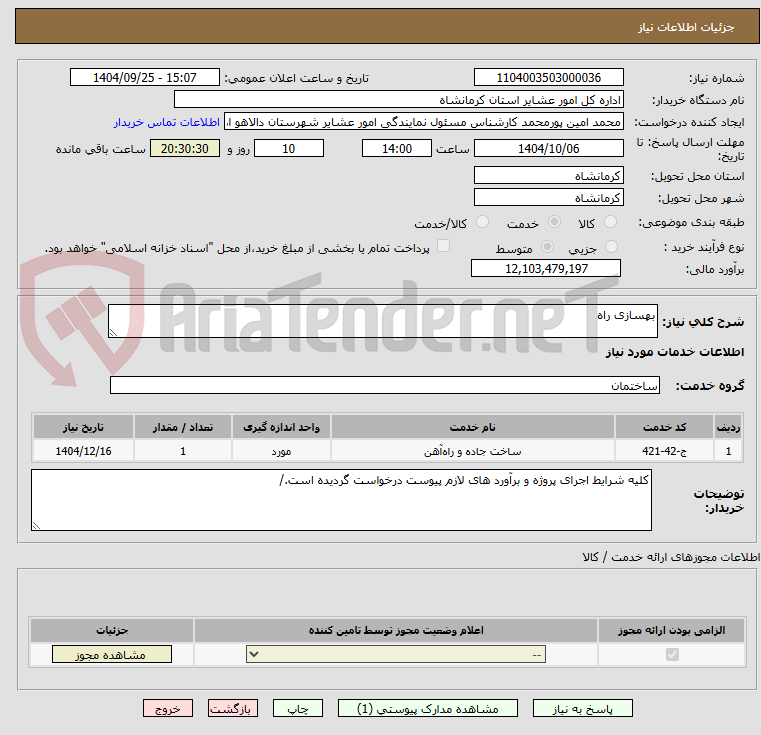Image resolution: width=761 pixels, height=735 pixels.
Task: Open مشاهده مدارک پیوستی attachments
Action: click(428, 708)
